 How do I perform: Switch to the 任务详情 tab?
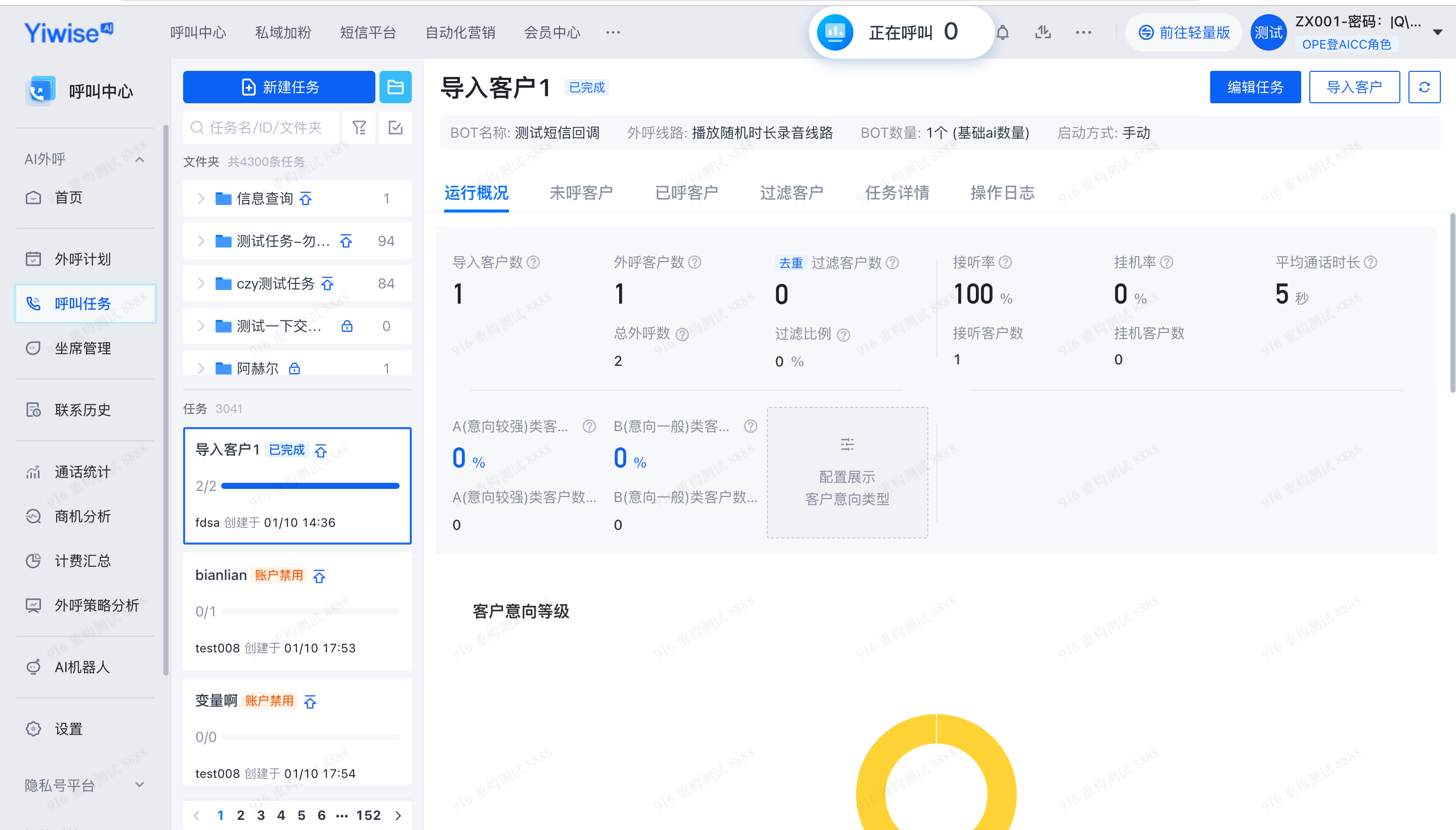pos(897,193)
